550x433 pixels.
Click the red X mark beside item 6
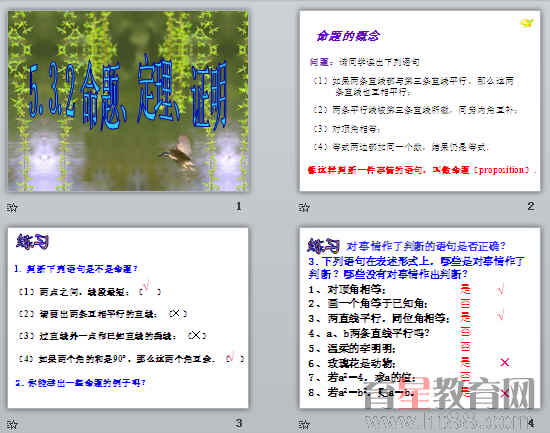(504, 362)
